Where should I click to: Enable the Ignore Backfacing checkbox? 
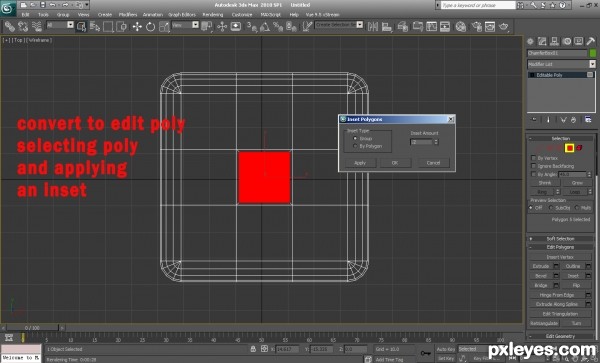tap(533, 166)
